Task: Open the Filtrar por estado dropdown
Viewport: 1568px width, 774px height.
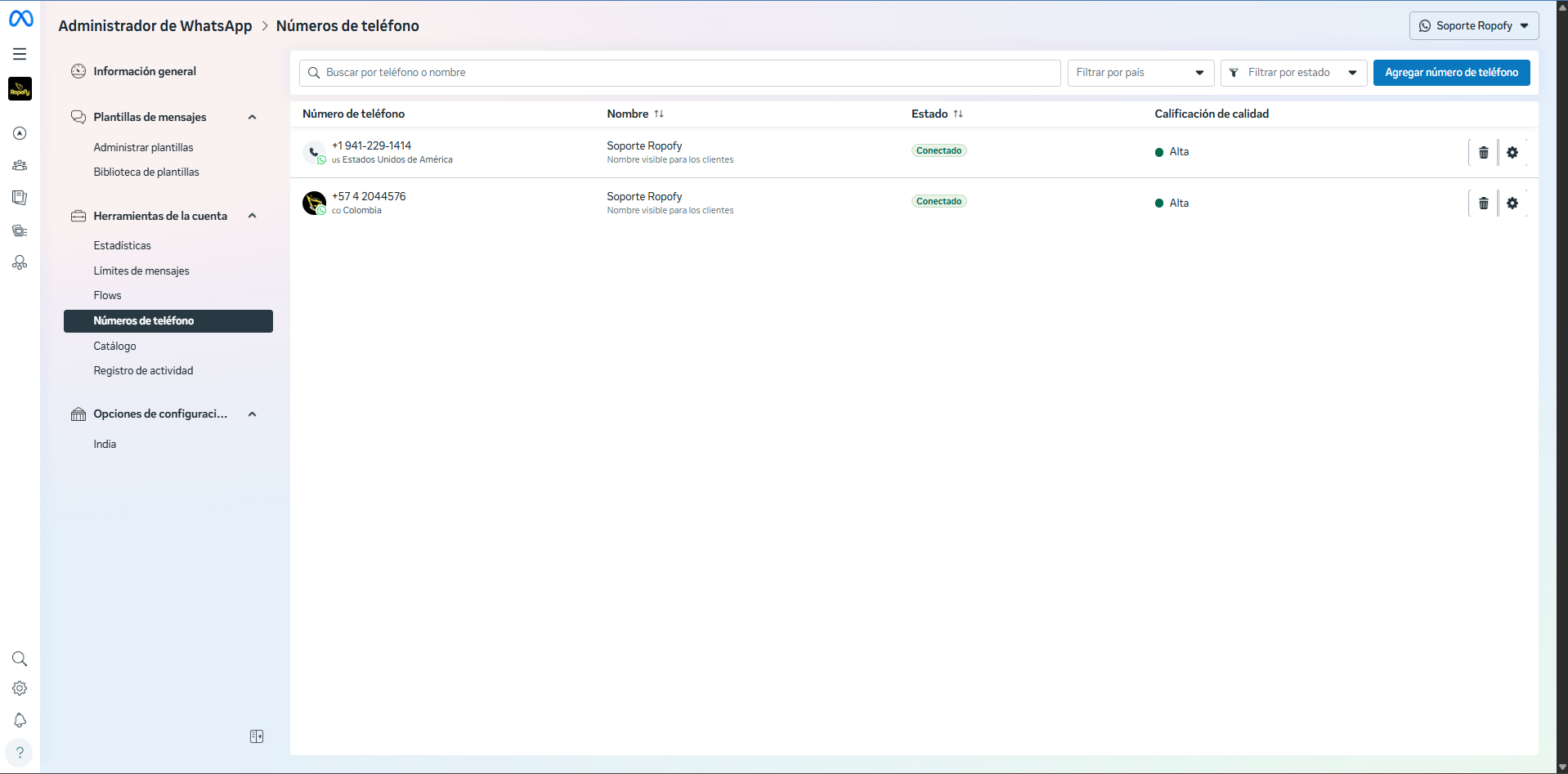Action: tap(1293, 73)
